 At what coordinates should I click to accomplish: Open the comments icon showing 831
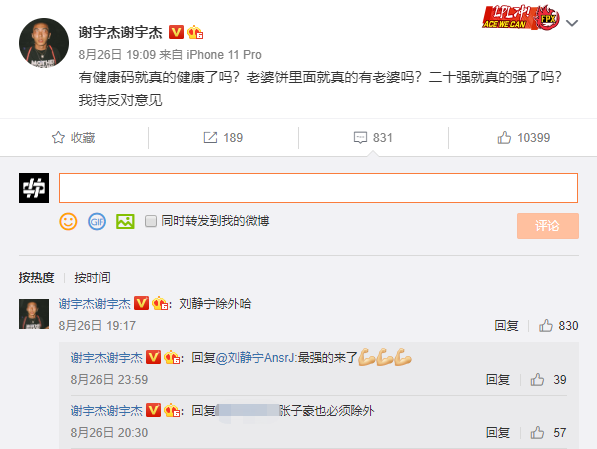tap(360, 137)
